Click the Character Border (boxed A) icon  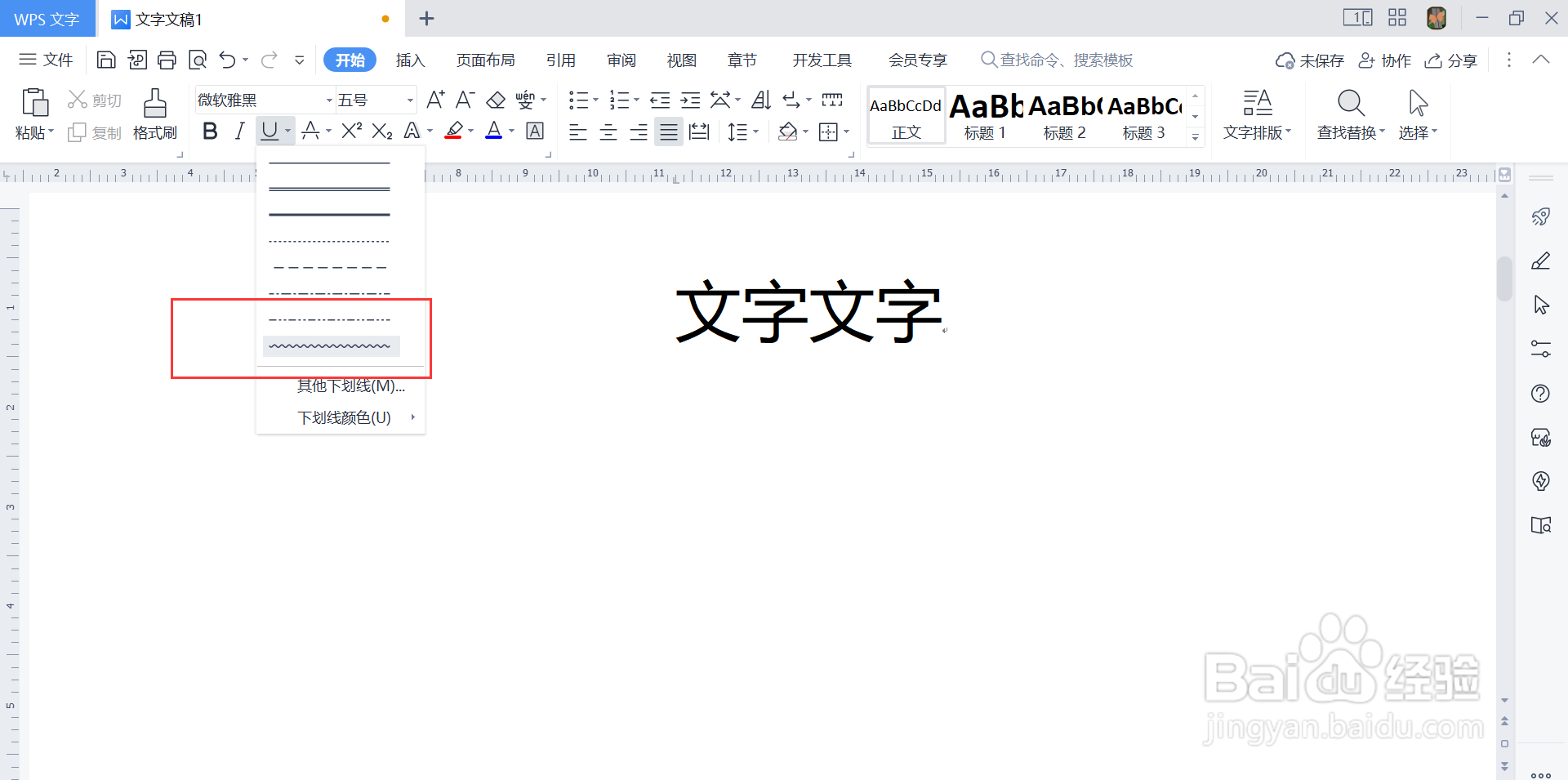[535, 131]
